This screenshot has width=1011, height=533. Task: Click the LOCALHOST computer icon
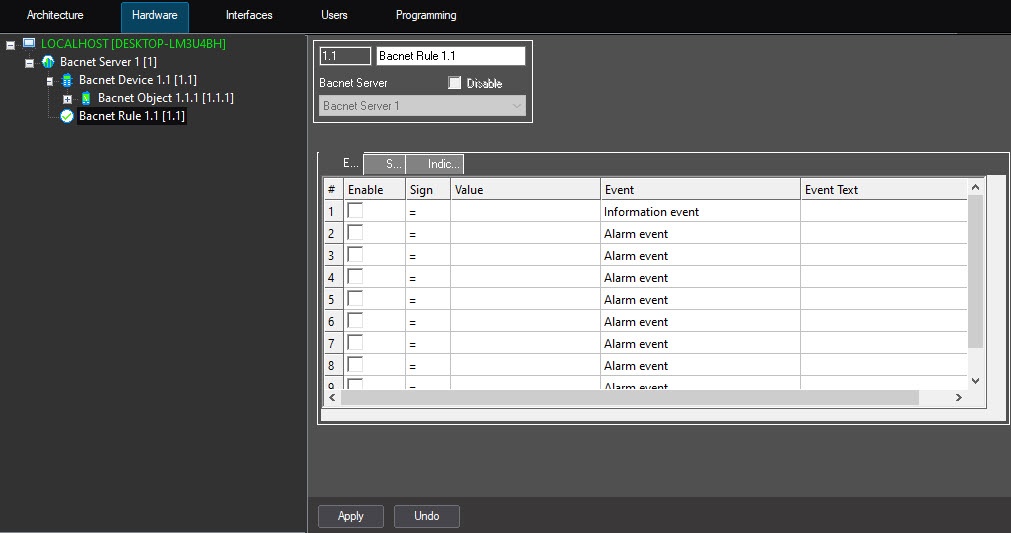[x=29, y=44]
